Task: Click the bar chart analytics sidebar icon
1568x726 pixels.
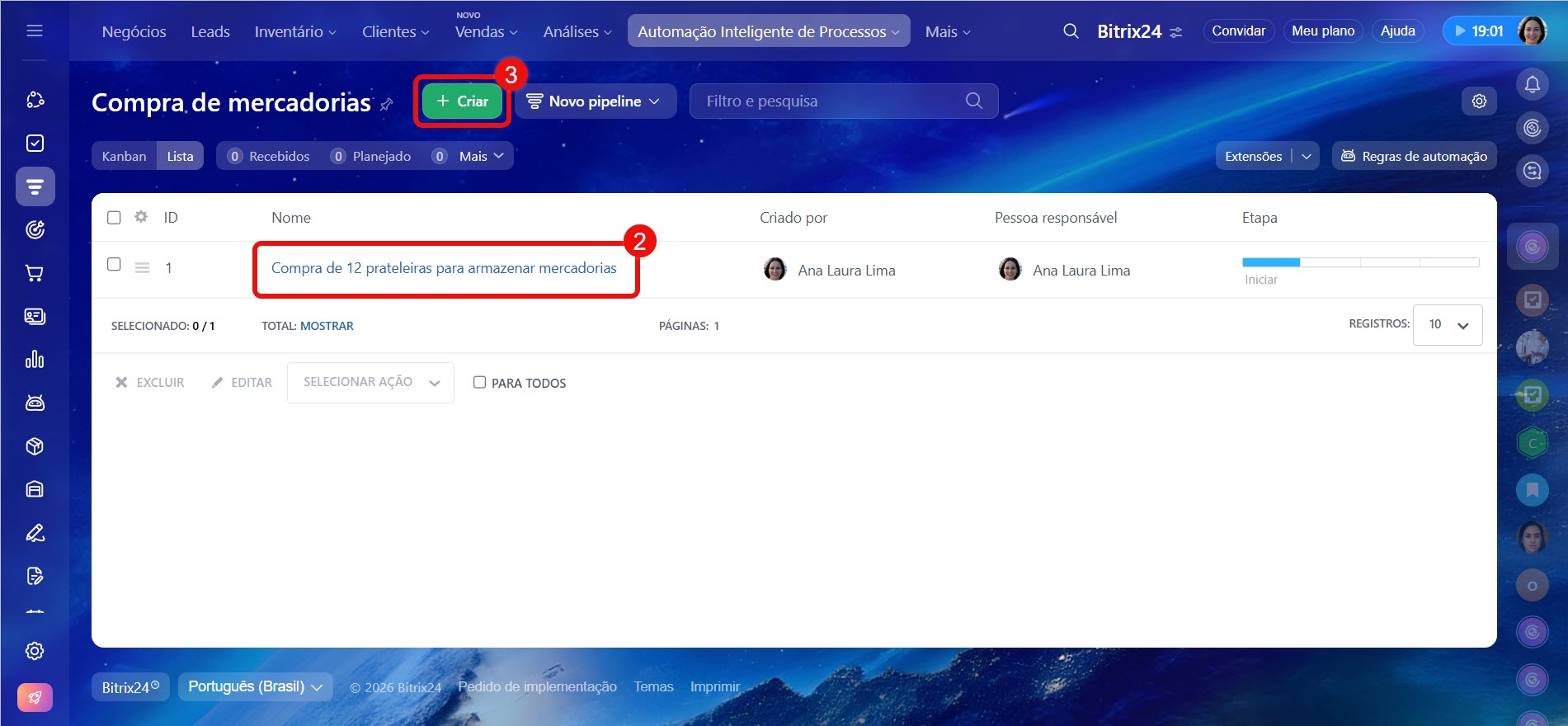Action: coord(35,360)
